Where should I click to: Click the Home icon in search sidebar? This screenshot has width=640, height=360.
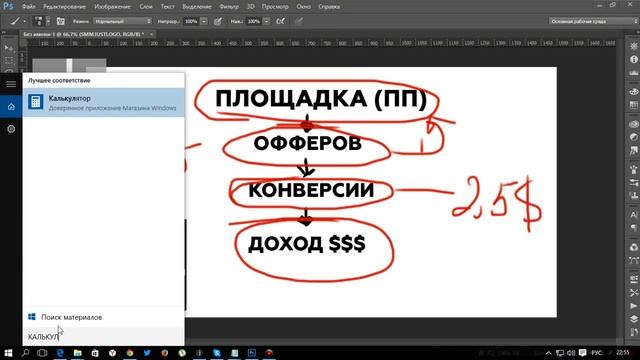(11, 107)
